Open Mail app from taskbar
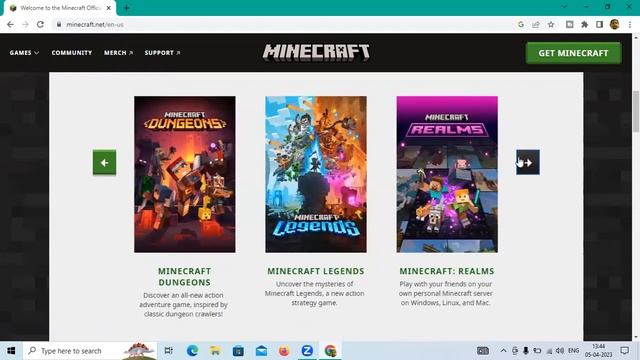The width and height of the screenshot is (640, 360). [261, 351]
